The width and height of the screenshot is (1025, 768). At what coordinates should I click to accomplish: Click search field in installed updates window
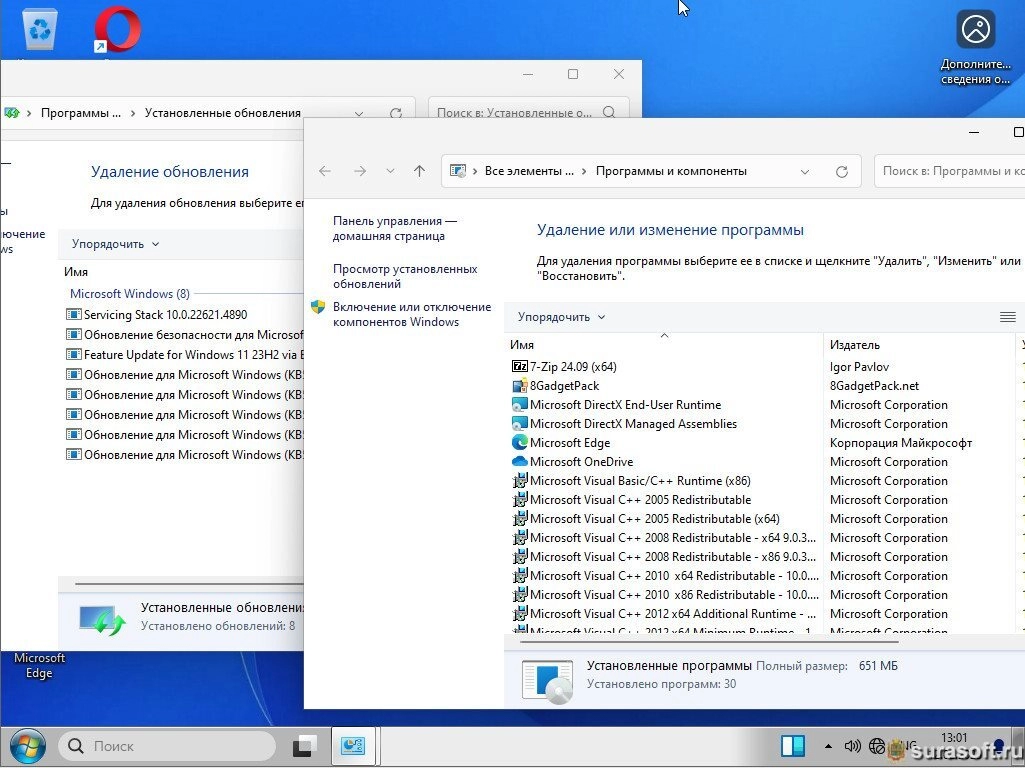(x=528, y=111)
